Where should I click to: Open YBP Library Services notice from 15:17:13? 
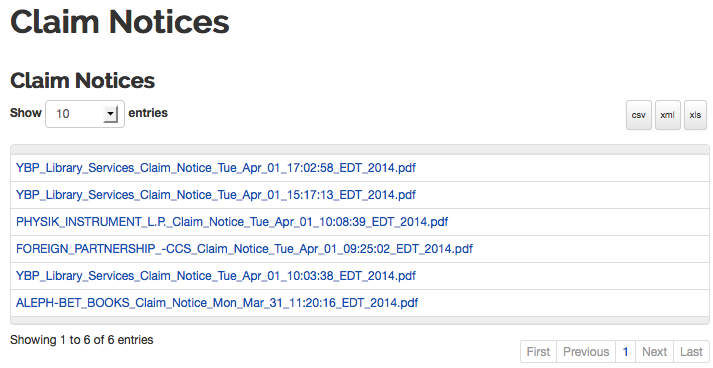[216, 195]
